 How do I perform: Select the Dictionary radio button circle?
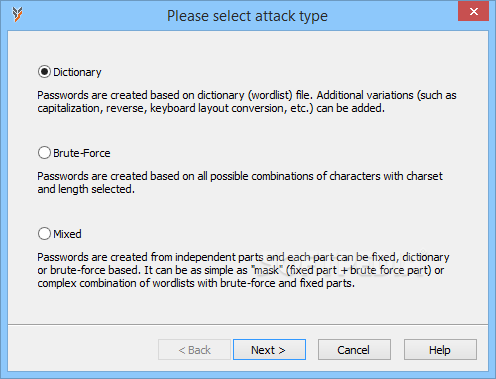tap(44, 72)
